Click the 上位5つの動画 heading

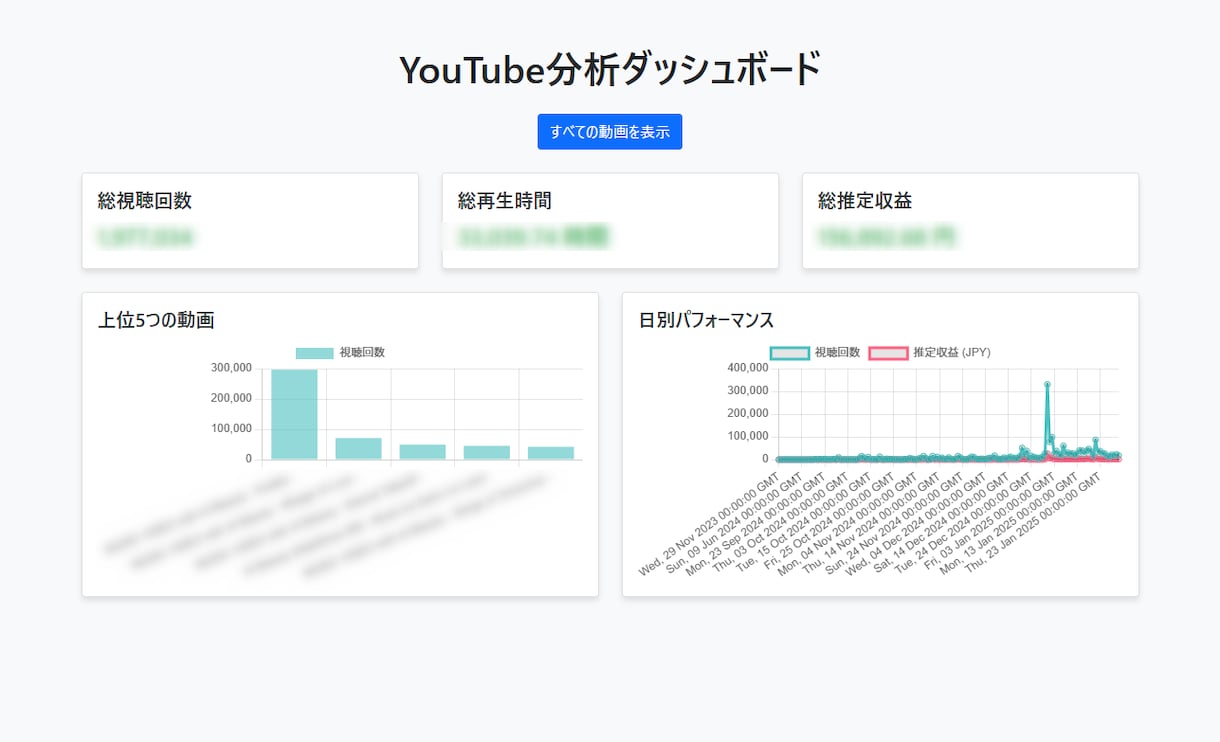156,320
